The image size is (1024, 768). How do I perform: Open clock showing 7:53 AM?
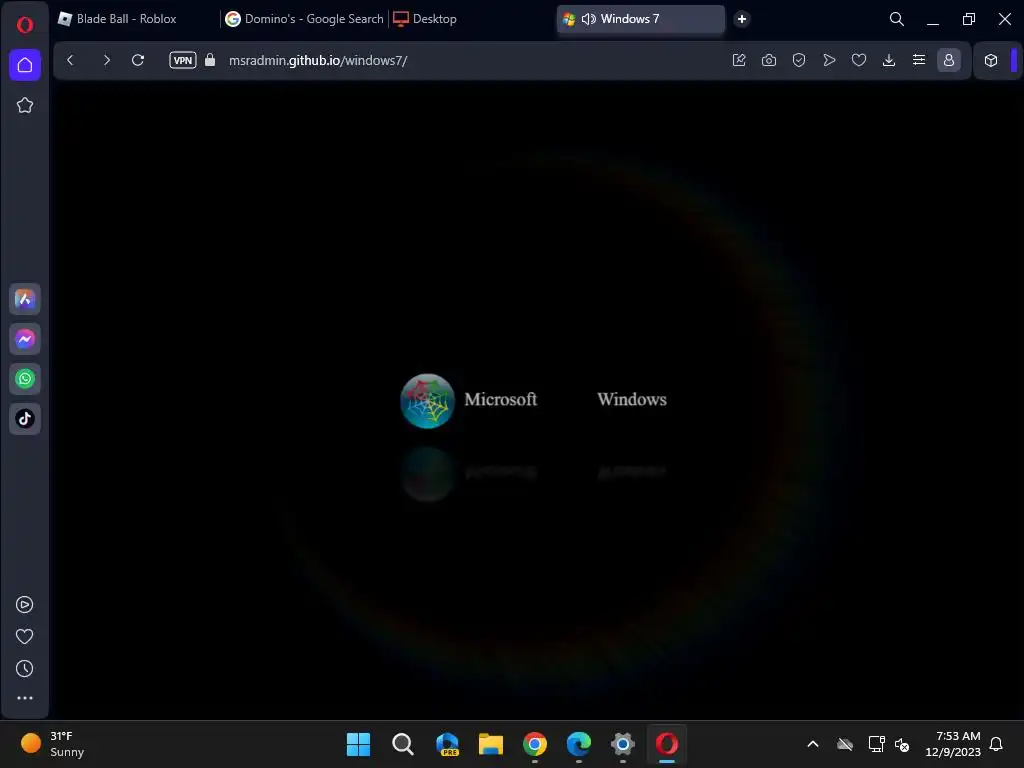click(x=953, y=744)
